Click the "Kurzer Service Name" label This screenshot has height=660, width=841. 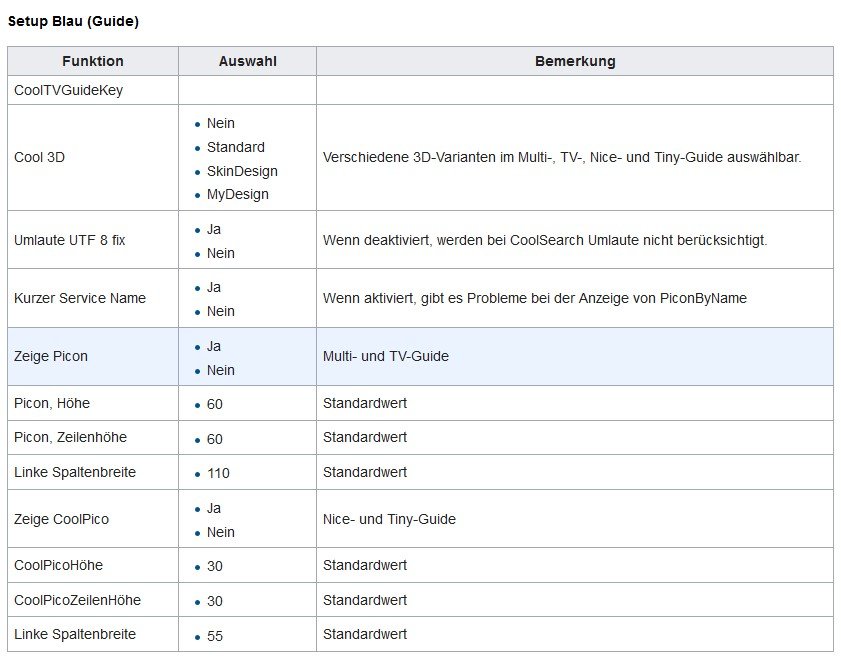point(80,298)
